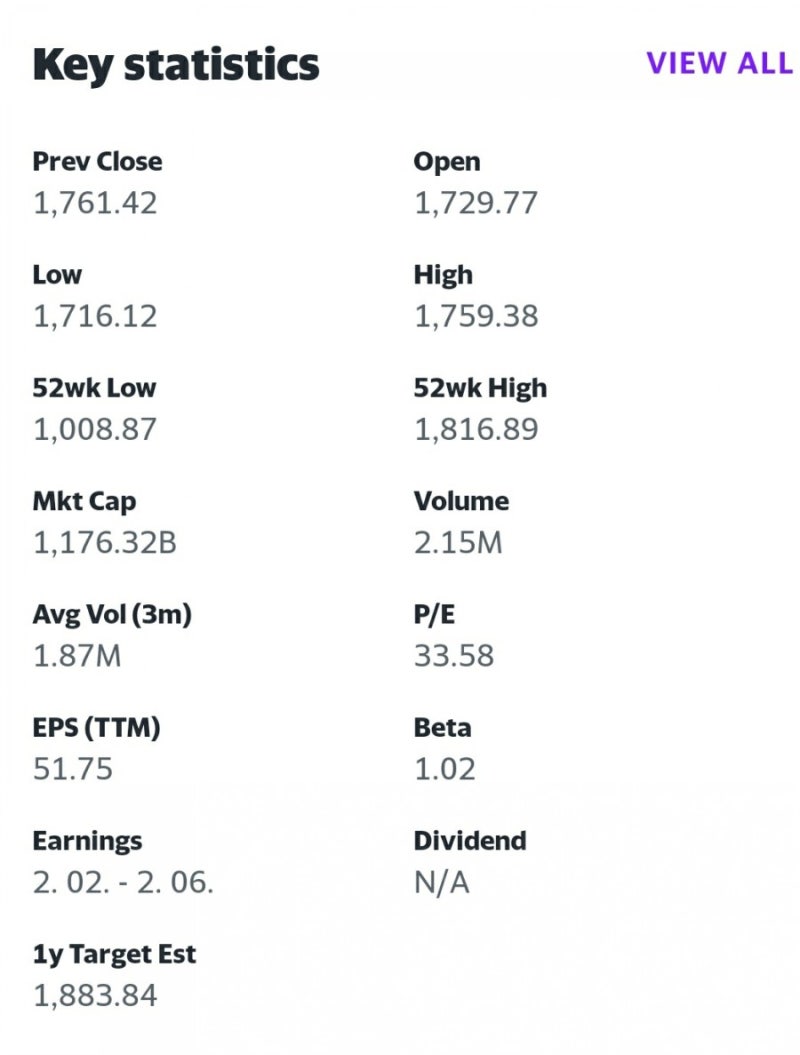Select the EPS (TTM) value 51.75

tap(73, 769)
